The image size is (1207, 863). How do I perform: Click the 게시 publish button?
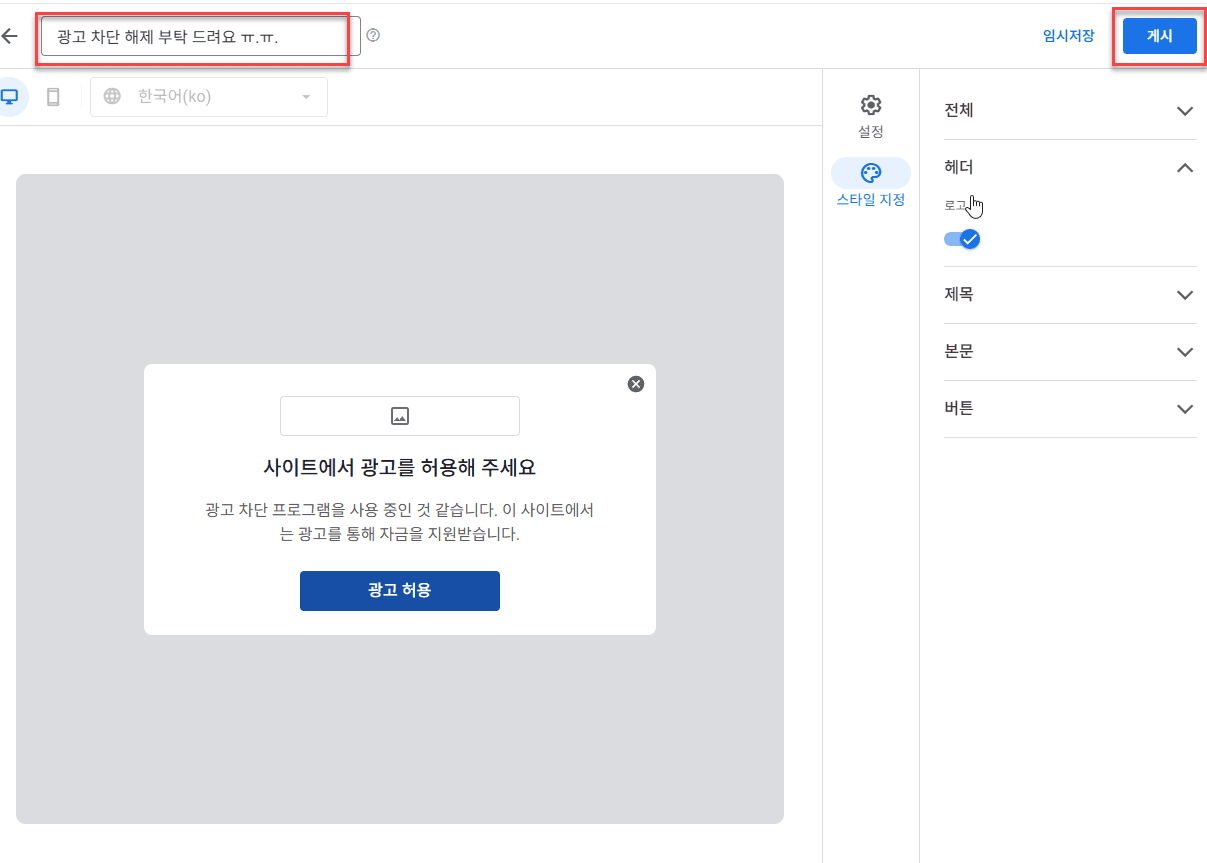point(1159,36)
